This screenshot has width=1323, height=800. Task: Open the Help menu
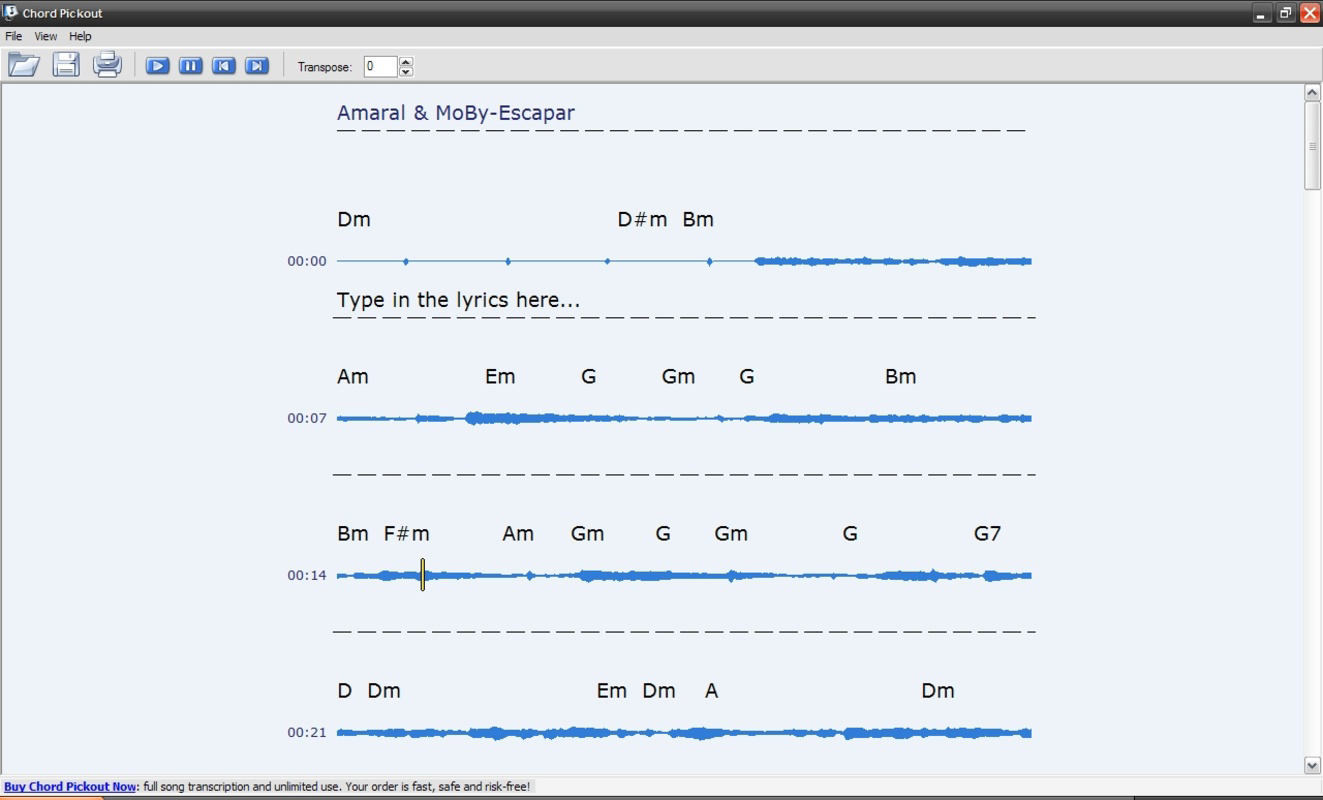pos(80,36)
